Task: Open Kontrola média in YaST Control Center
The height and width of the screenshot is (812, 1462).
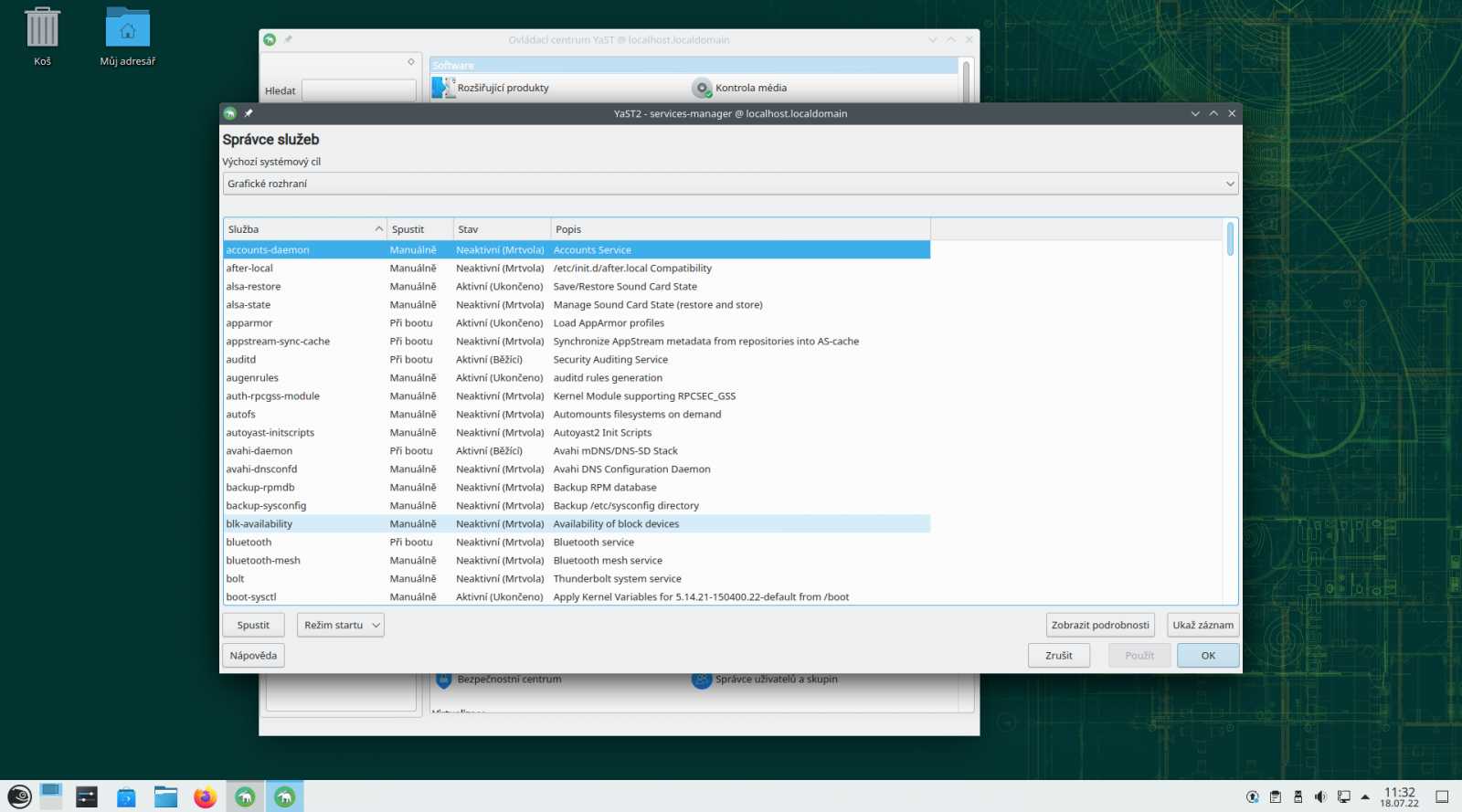Action: (739, 88)
